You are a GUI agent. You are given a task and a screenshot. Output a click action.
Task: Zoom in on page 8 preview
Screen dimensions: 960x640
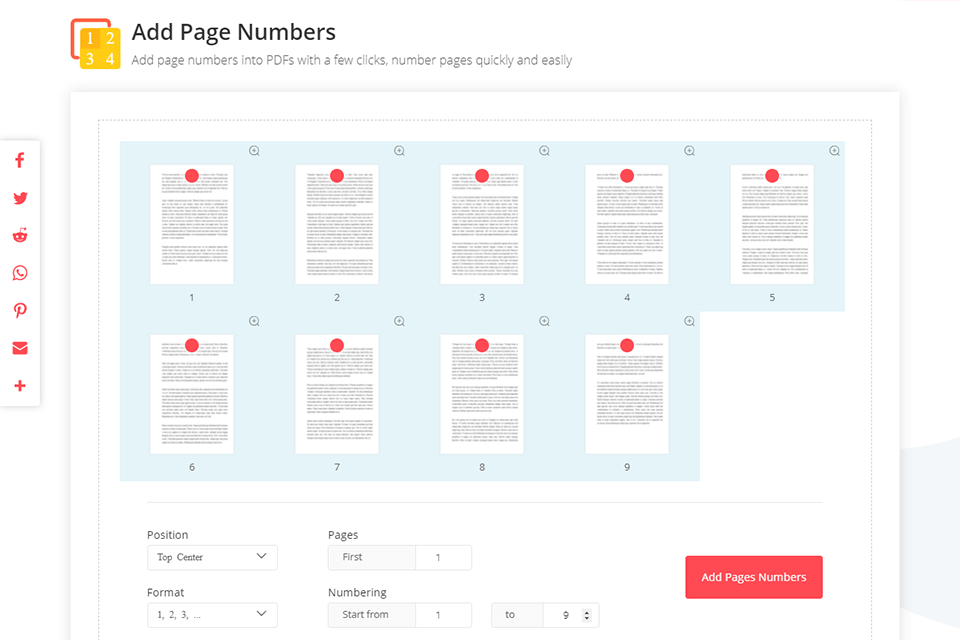click(544, 321)
